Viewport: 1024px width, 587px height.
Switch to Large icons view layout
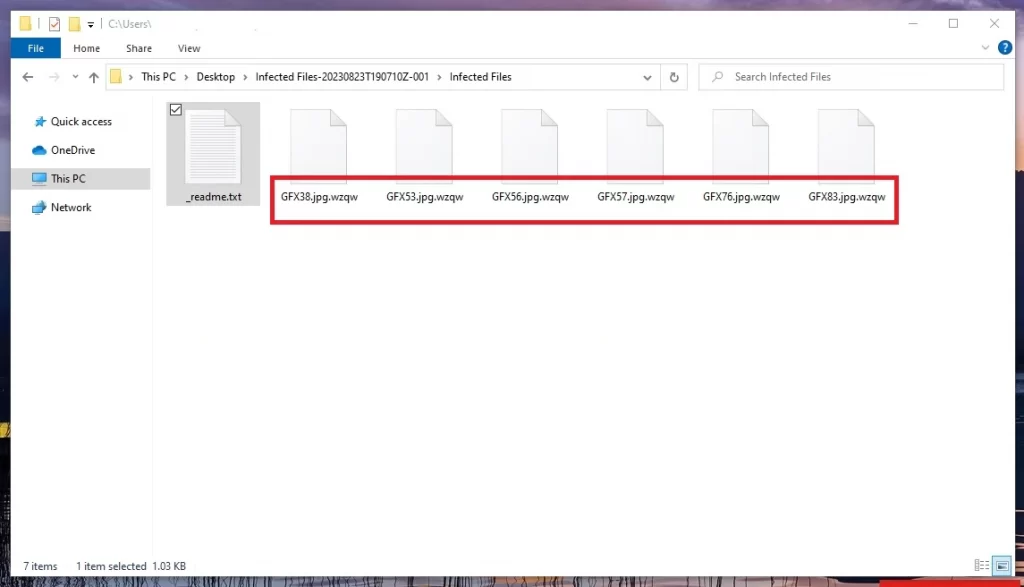1002,565
